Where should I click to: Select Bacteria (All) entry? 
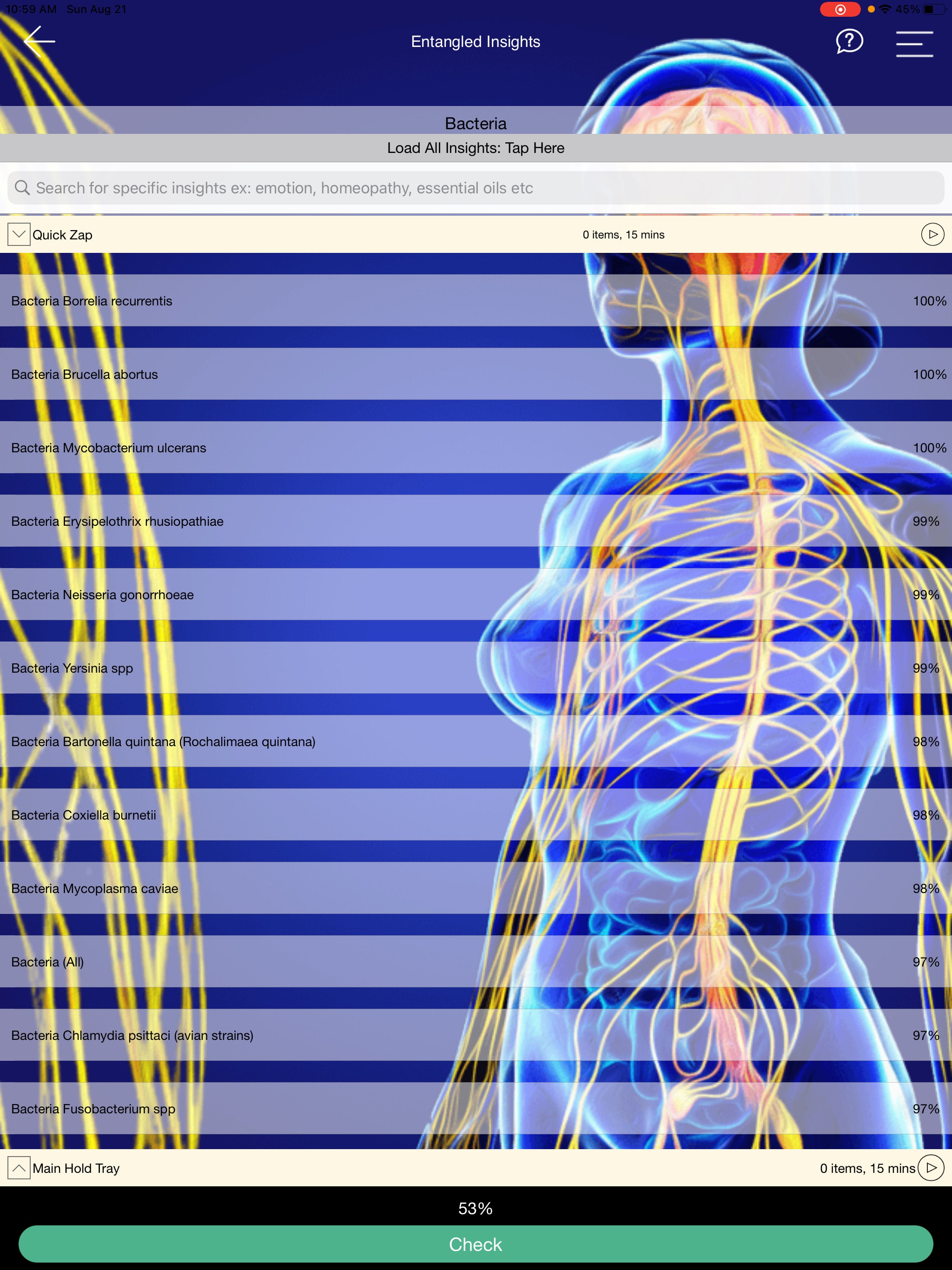click(230, 962)
